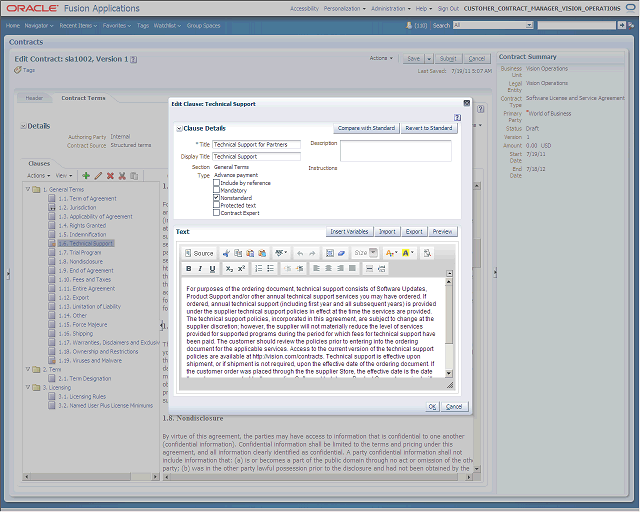
Task: Collapse the 3. Licensing folder
Action: 28,387
